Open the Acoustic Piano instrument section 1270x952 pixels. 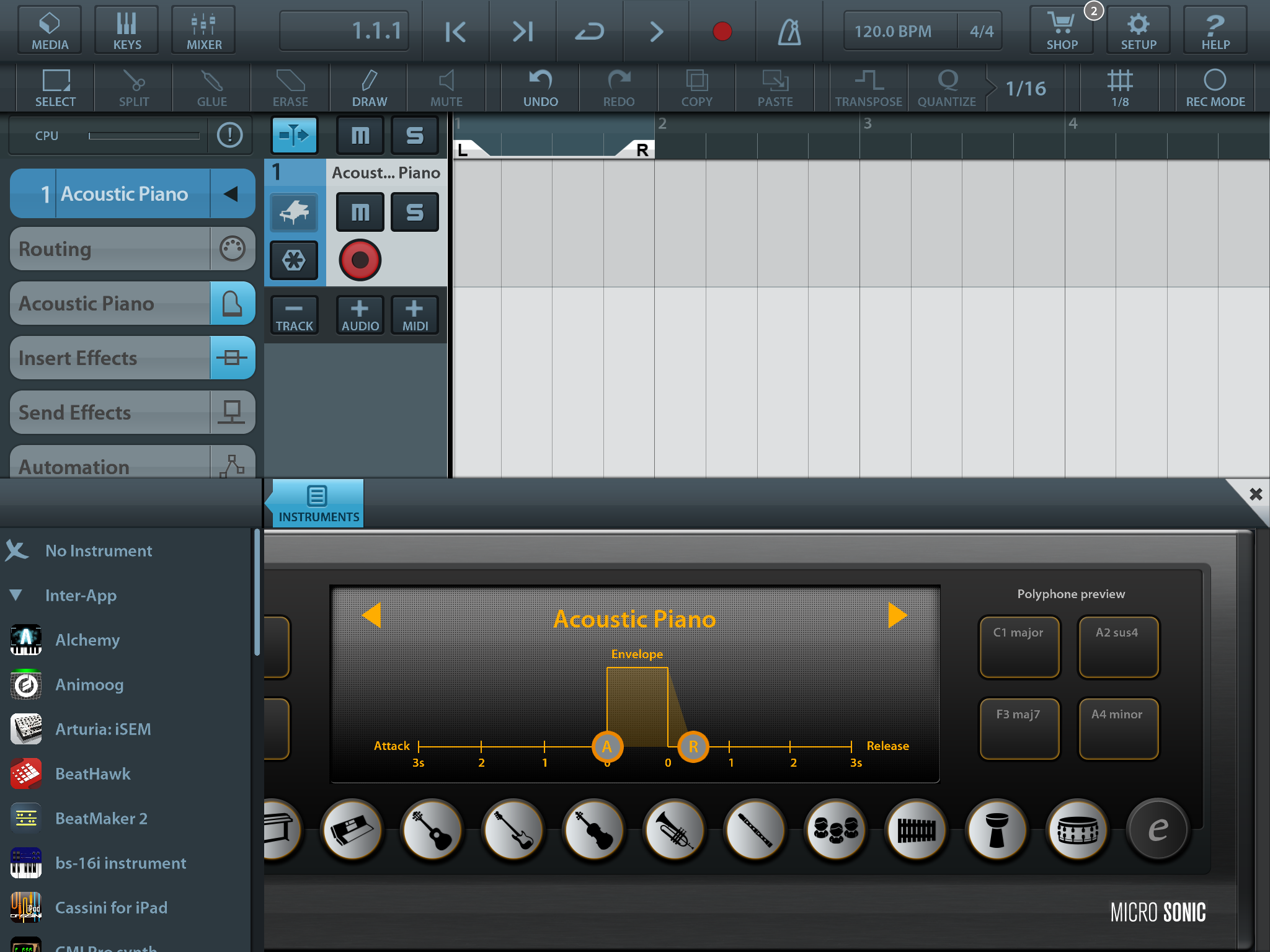133,303
